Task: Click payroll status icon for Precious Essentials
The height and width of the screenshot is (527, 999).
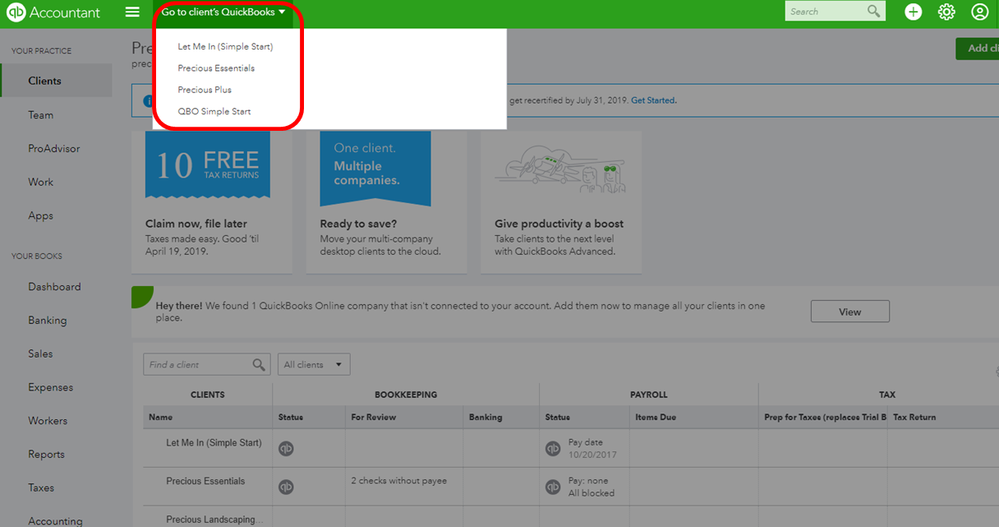Action: [x=552, y=487]
